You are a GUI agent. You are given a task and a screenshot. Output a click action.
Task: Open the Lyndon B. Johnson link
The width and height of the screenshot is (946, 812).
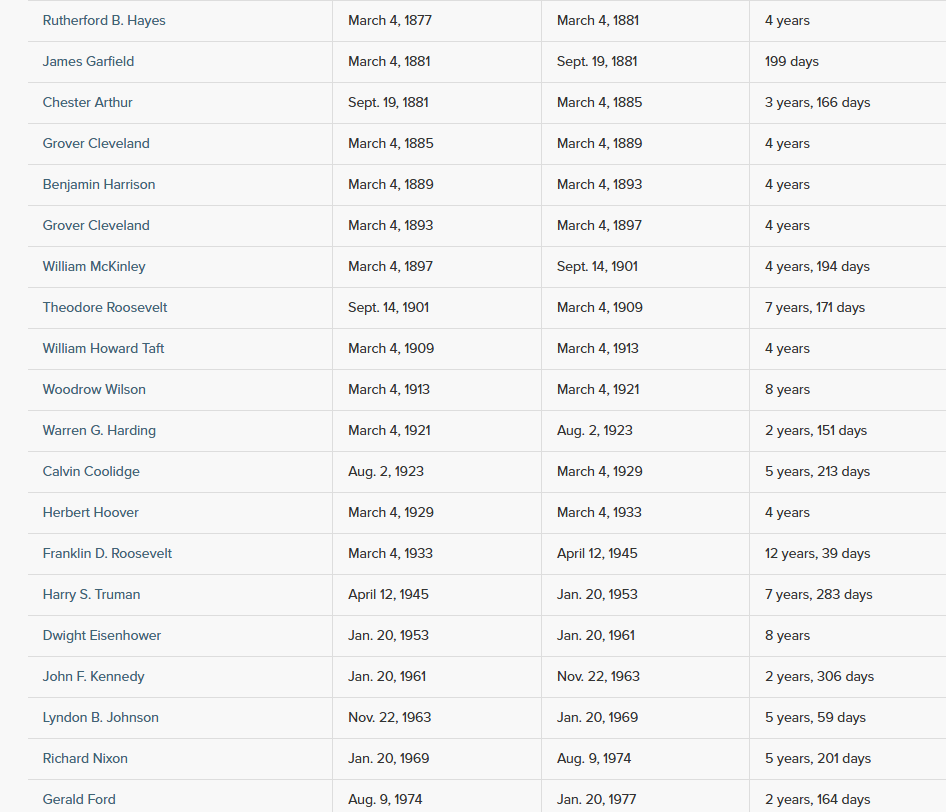point(100,717)
